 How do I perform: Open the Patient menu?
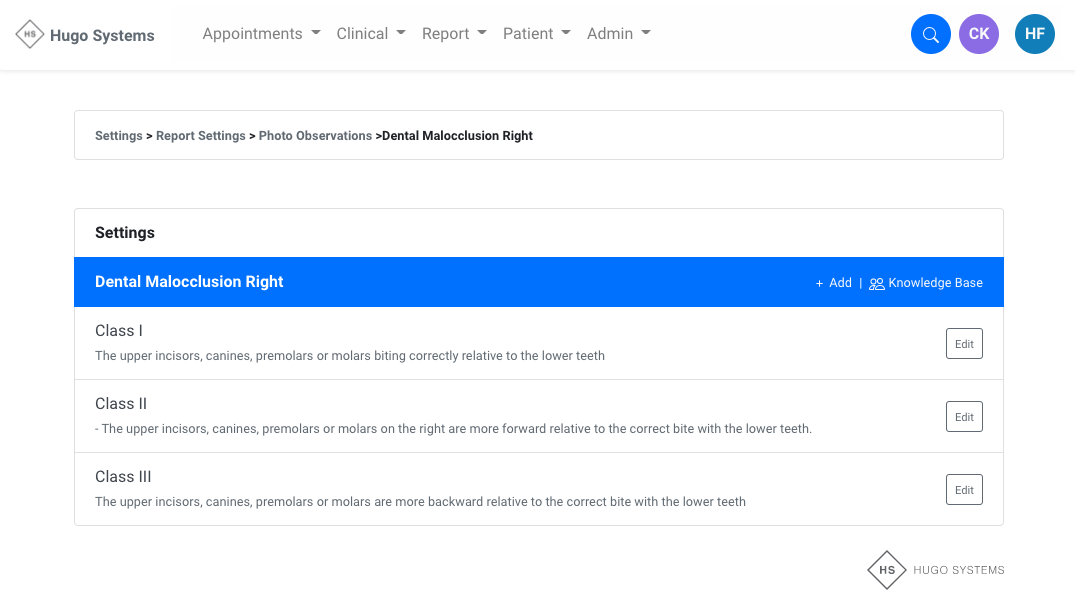(536, 34)
